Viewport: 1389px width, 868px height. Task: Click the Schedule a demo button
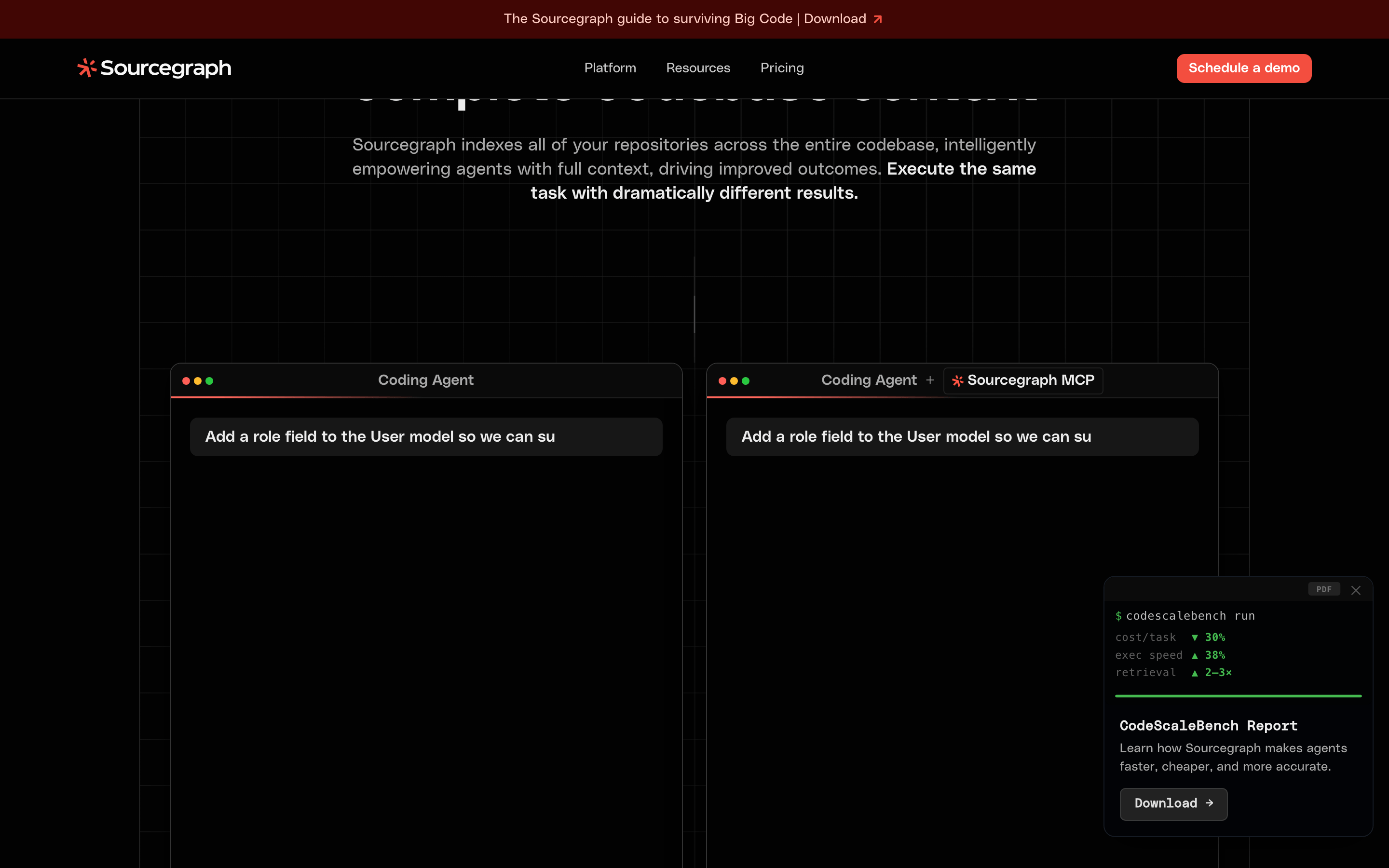click(x=1244, y=68)
